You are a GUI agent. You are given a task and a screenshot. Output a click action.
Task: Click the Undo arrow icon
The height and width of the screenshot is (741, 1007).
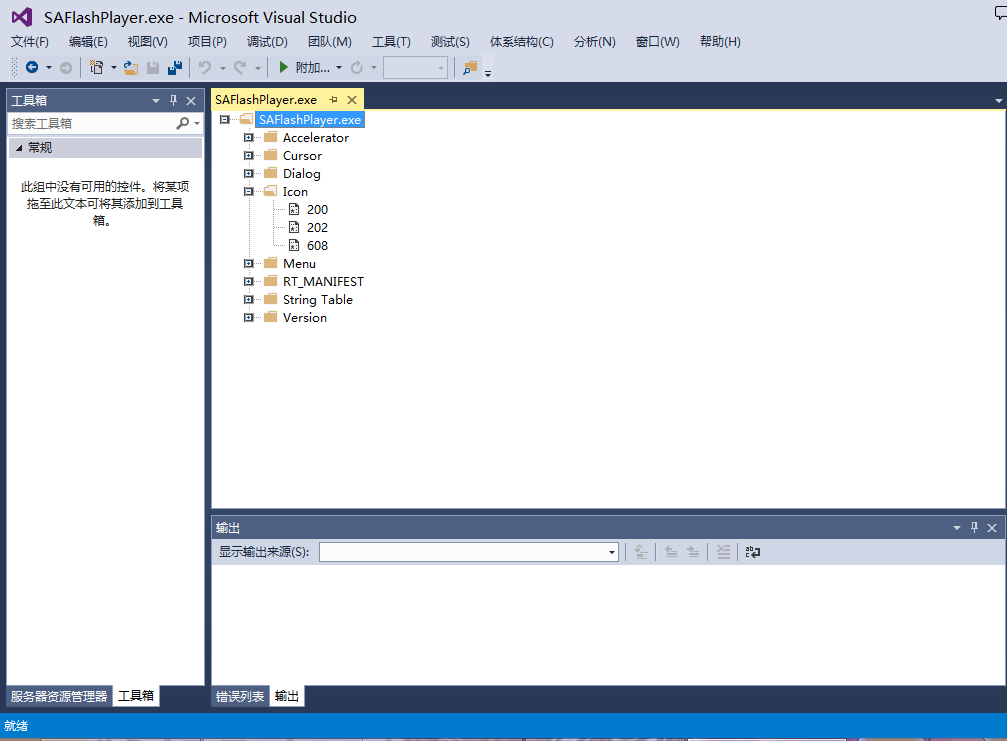(205, 67)
